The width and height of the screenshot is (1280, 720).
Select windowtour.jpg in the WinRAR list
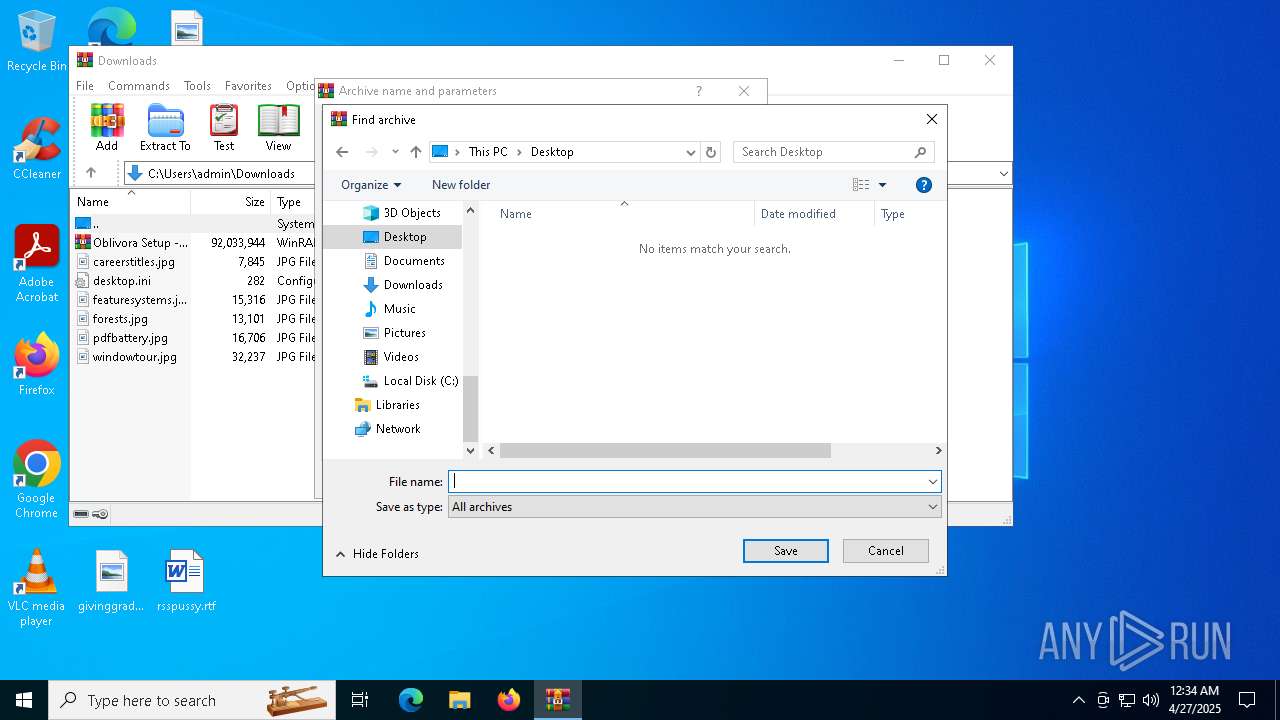tap(134, 357)
